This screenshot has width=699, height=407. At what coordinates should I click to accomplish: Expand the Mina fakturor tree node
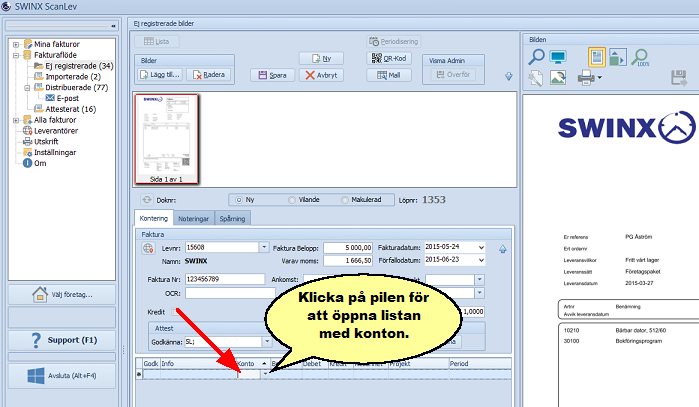coord(16,44)
